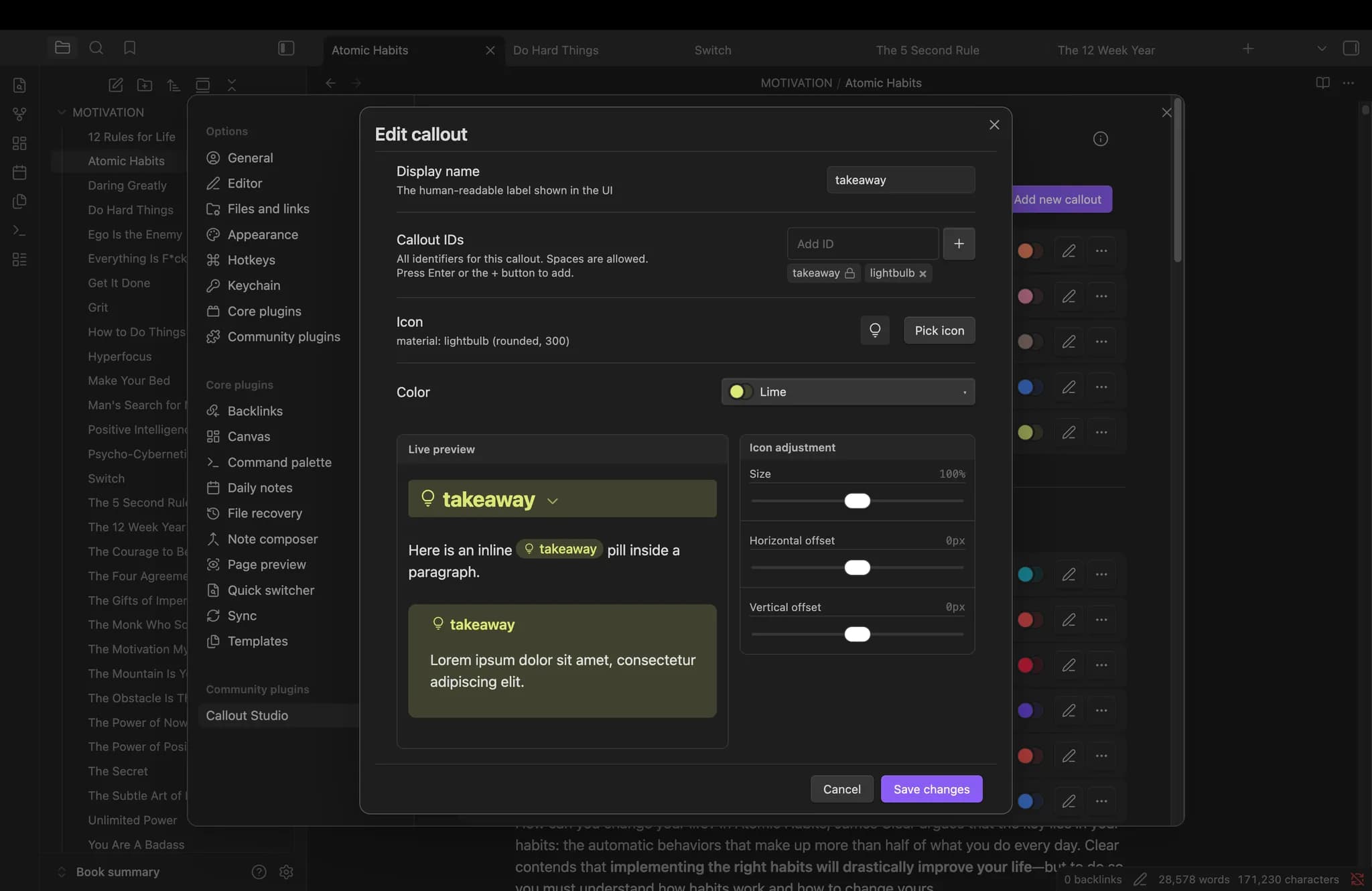
Task: Toggle the blue callout switch above olive
Action: click(1030, 387)
